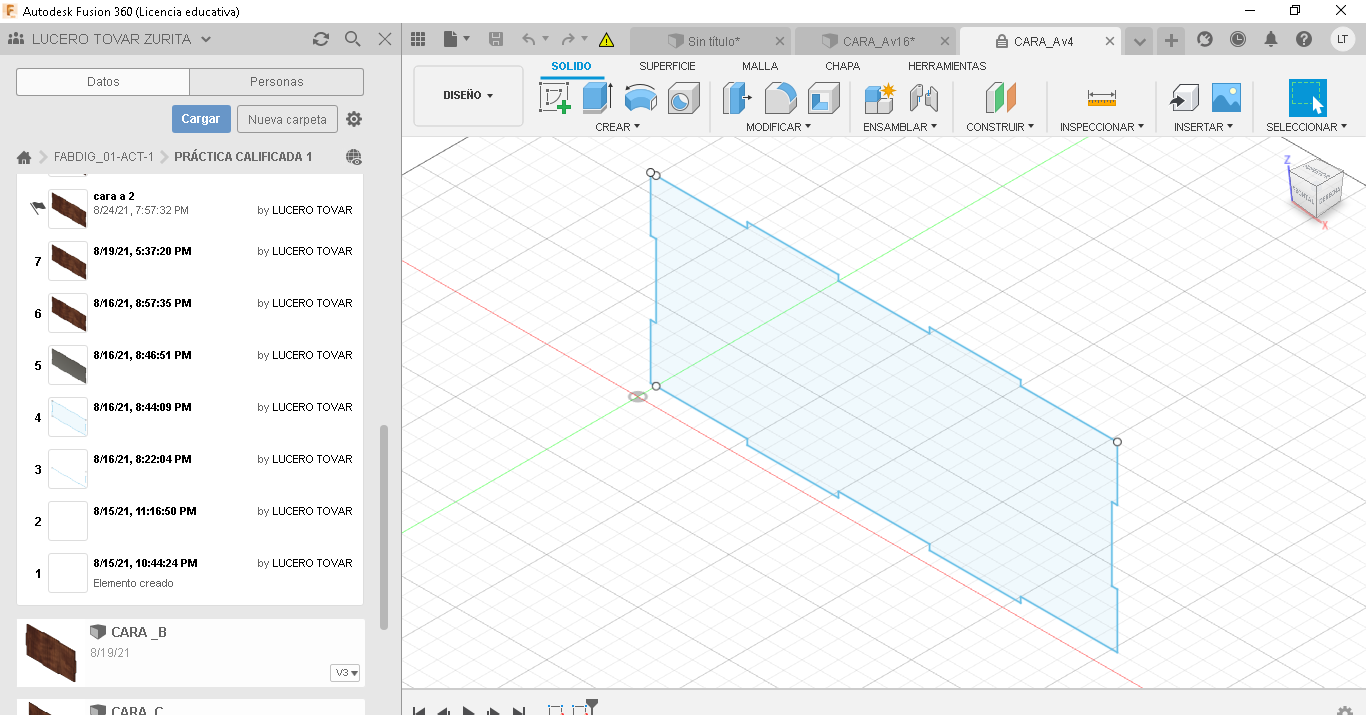Expand the MODIFICAR dropdown menu
Viewport: 1366px width, 715px height.
coord(778,127)
